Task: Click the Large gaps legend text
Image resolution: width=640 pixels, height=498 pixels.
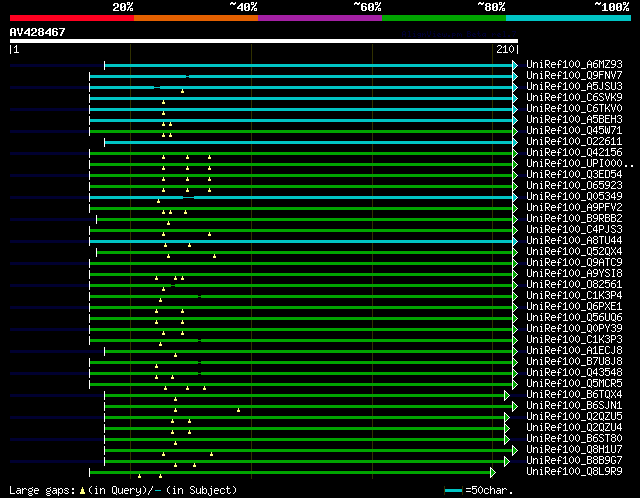Action: 123,490
